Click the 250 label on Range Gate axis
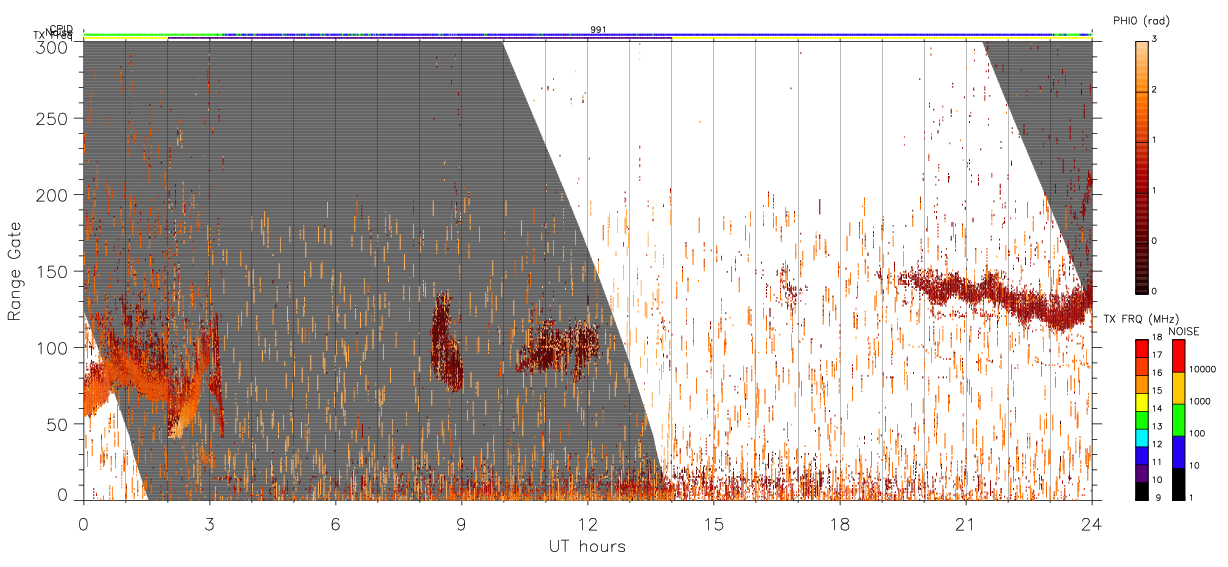 point(53,119)
